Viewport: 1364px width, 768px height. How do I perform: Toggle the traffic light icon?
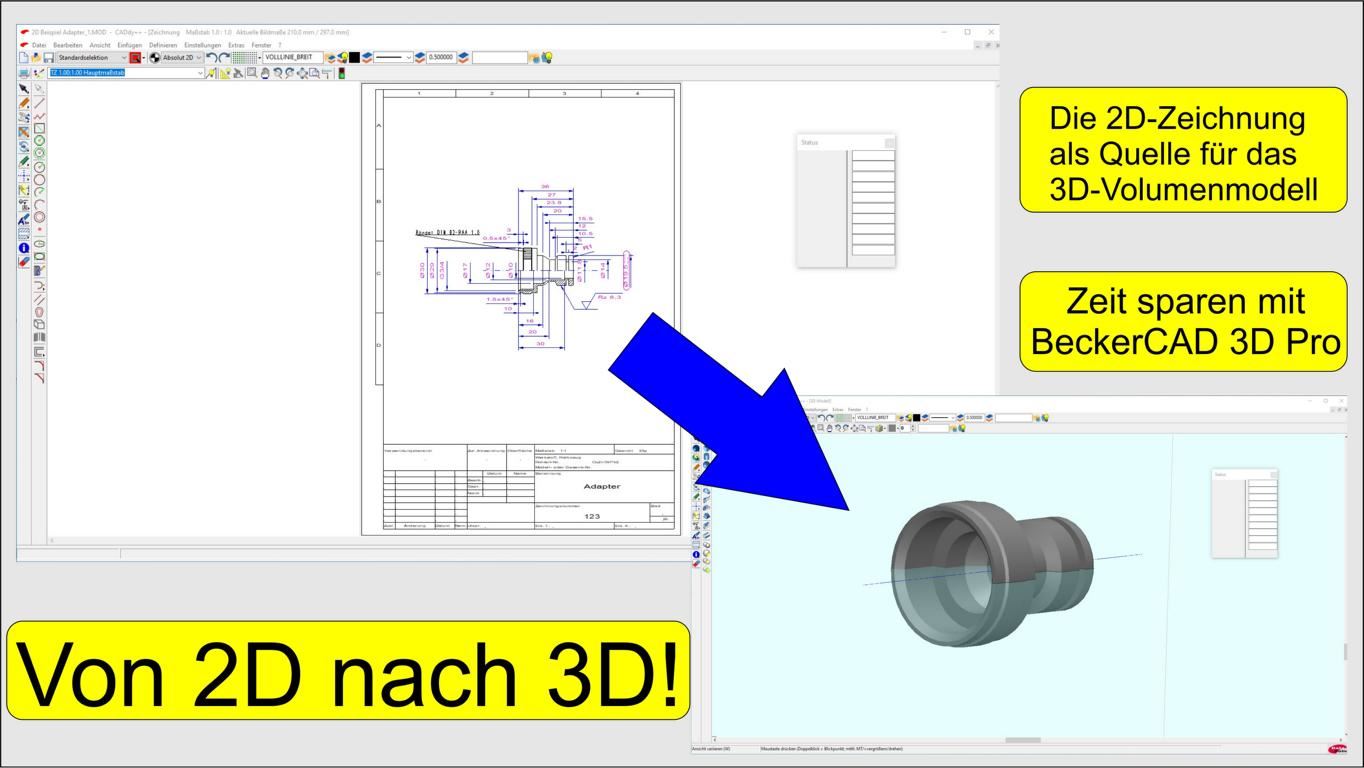(341, 73)
